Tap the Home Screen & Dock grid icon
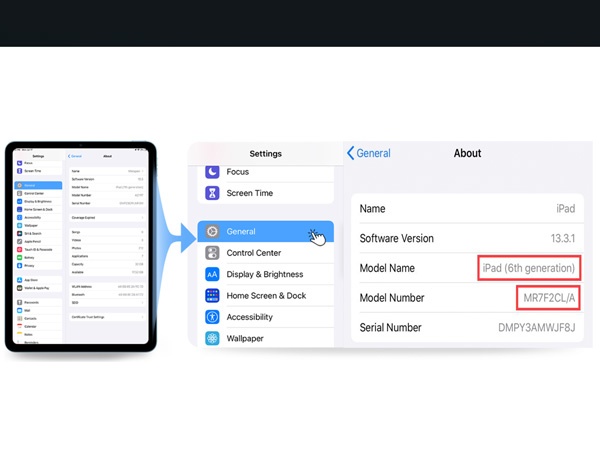Viewport: 600px width, 450px height. (x=212, y=295)
